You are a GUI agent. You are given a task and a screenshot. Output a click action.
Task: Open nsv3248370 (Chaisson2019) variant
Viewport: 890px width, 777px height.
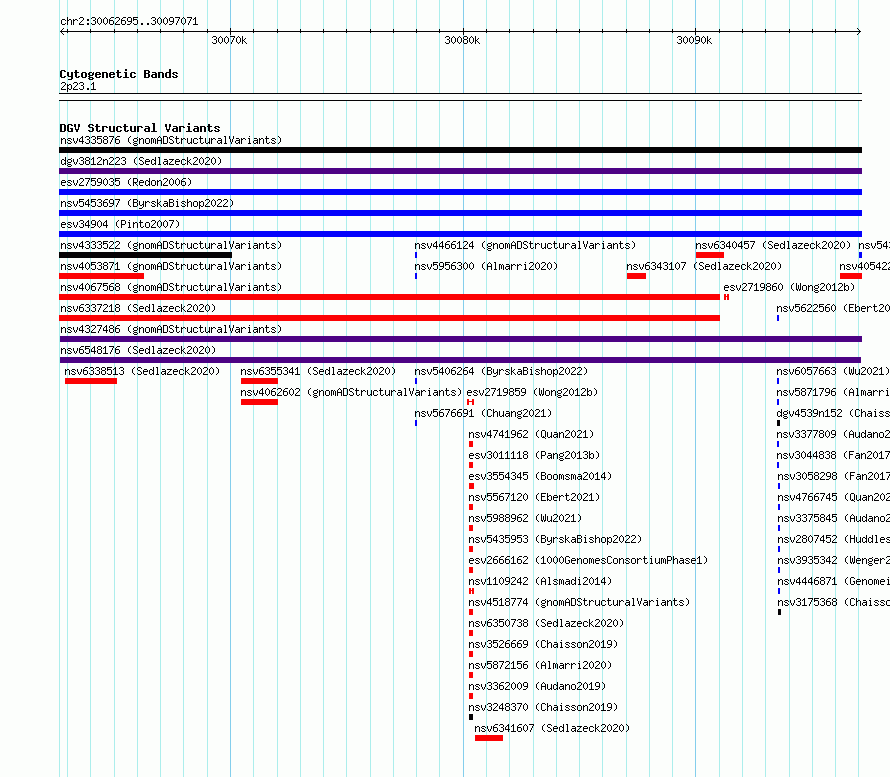click(543, 707)
